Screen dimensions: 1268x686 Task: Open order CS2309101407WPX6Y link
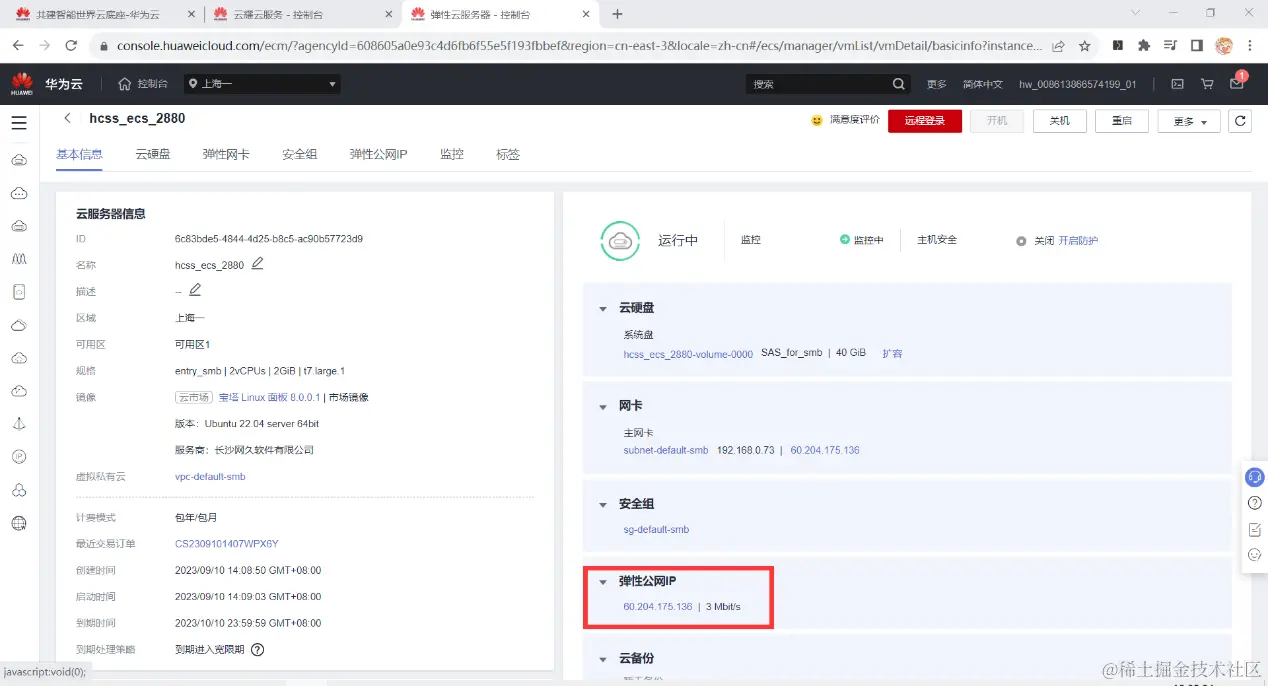click(227, 544)
